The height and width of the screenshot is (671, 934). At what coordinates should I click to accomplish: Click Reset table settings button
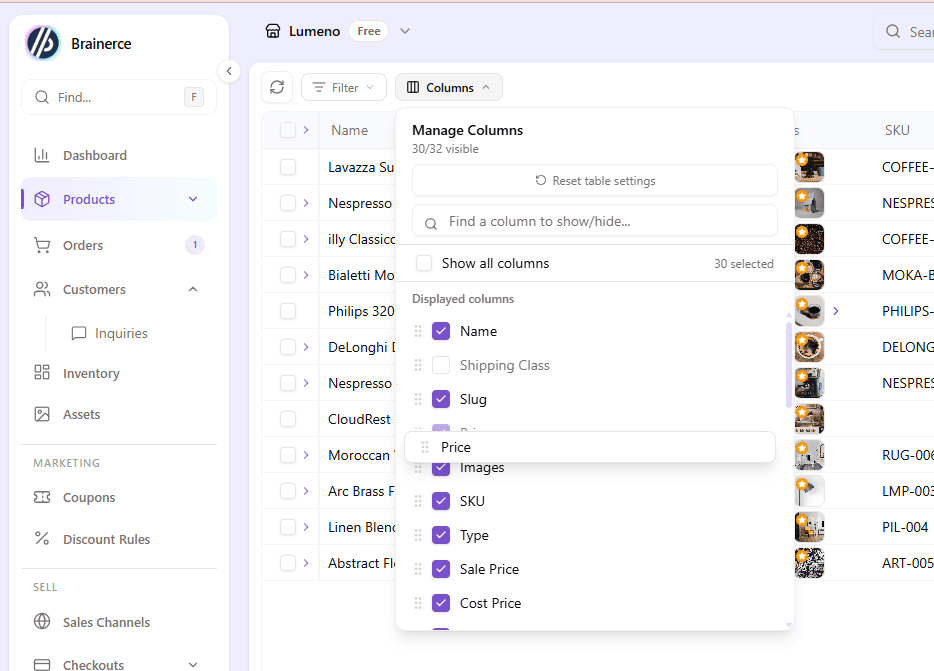pos(594,181)
